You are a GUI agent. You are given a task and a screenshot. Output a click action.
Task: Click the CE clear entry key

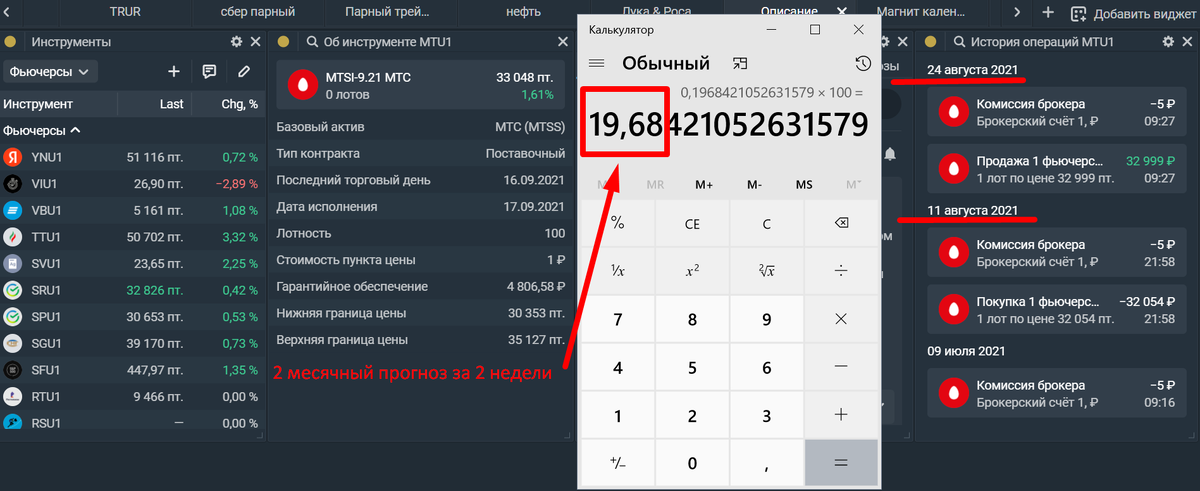click(x=692, y=224)
